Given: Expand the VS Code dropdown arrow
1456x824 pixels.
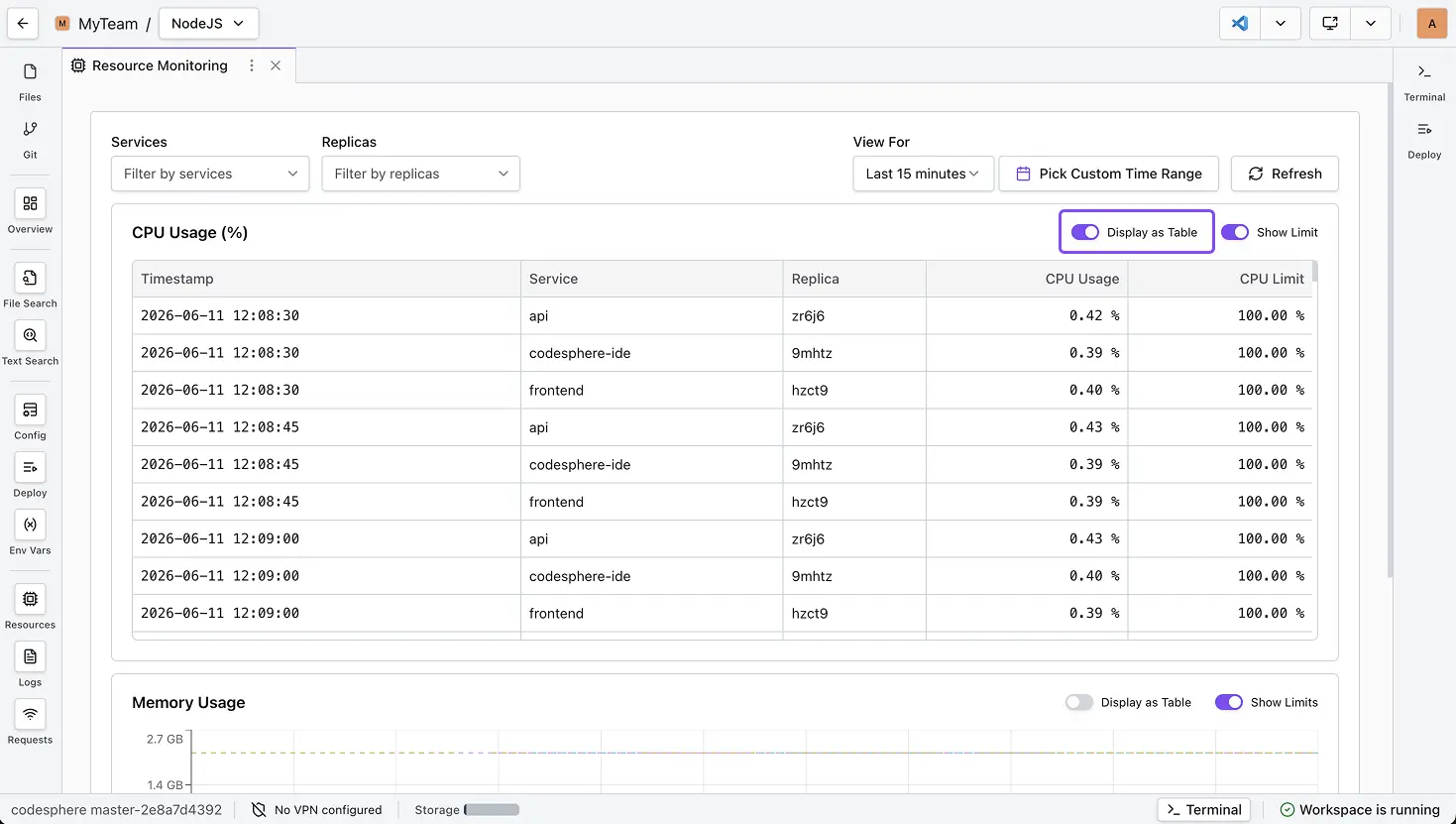Looking at the screenshot, I should click(x=1281, y=23).
